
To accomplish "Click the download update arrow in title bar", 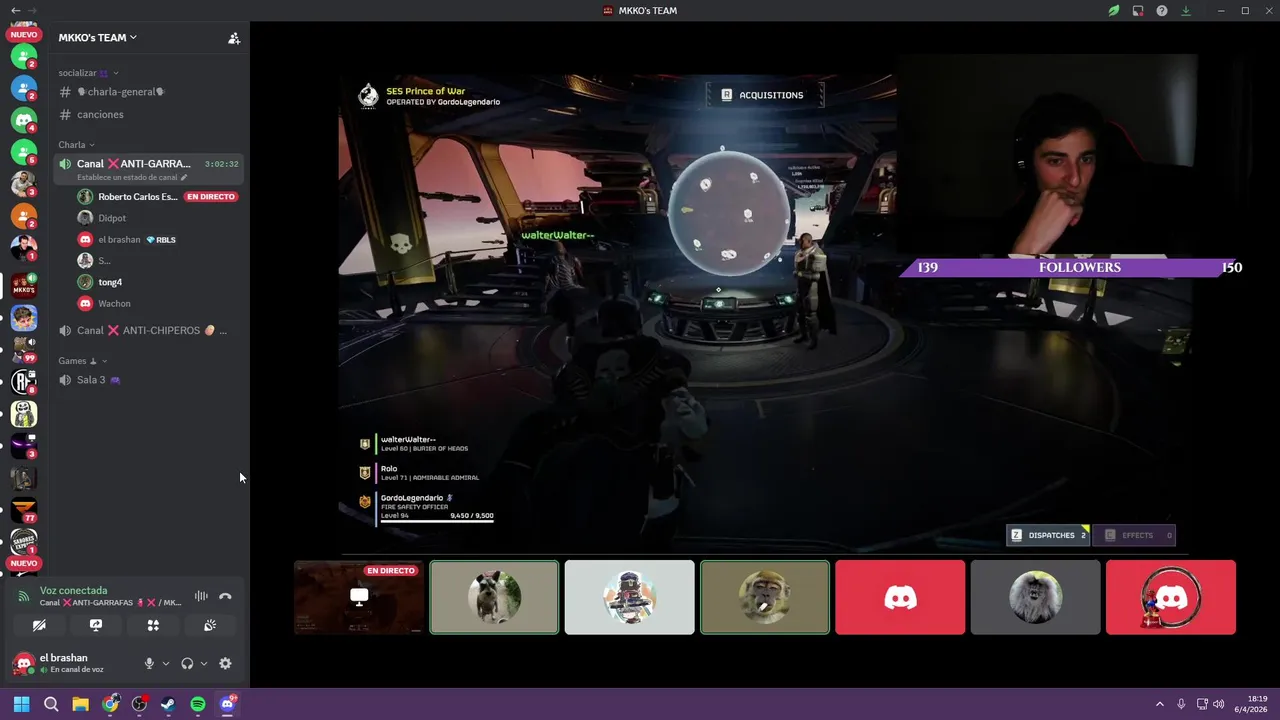I will click(1186, 11).
